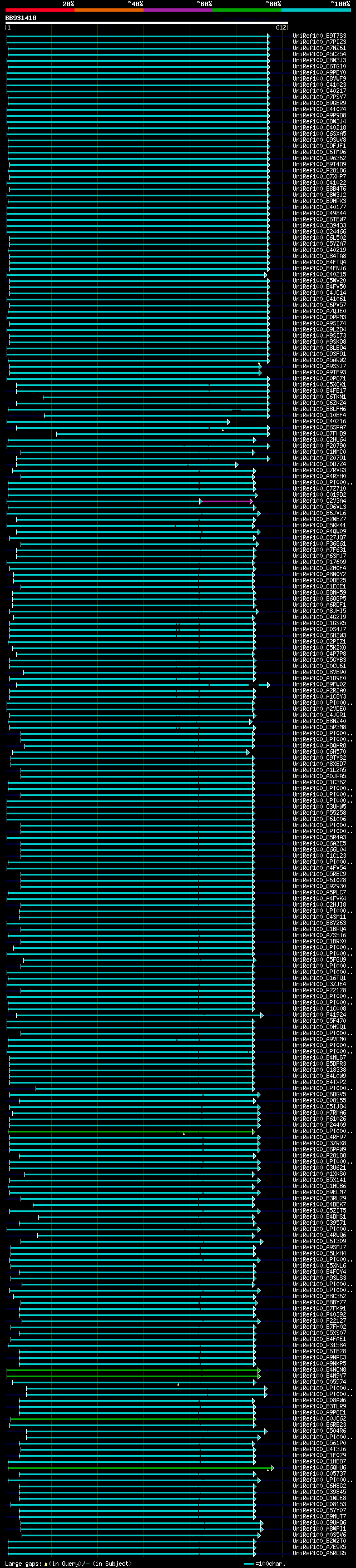Select hit label UniRef100_Q5KK41
The width and height of the screenshot is (356, 1568).
319,525
